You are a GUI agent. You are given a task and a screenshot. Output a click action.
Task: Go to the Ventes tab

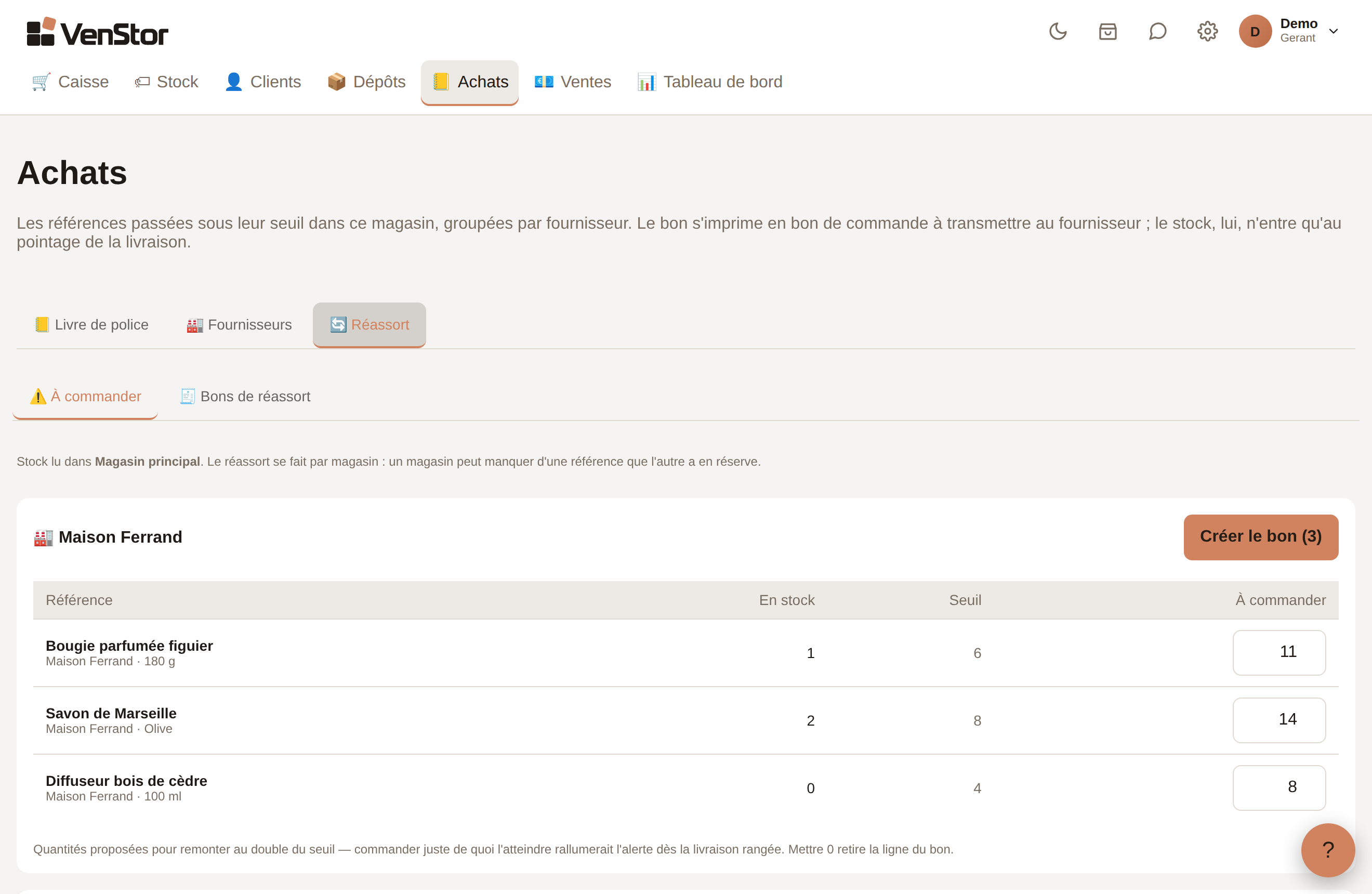point(573,82)
